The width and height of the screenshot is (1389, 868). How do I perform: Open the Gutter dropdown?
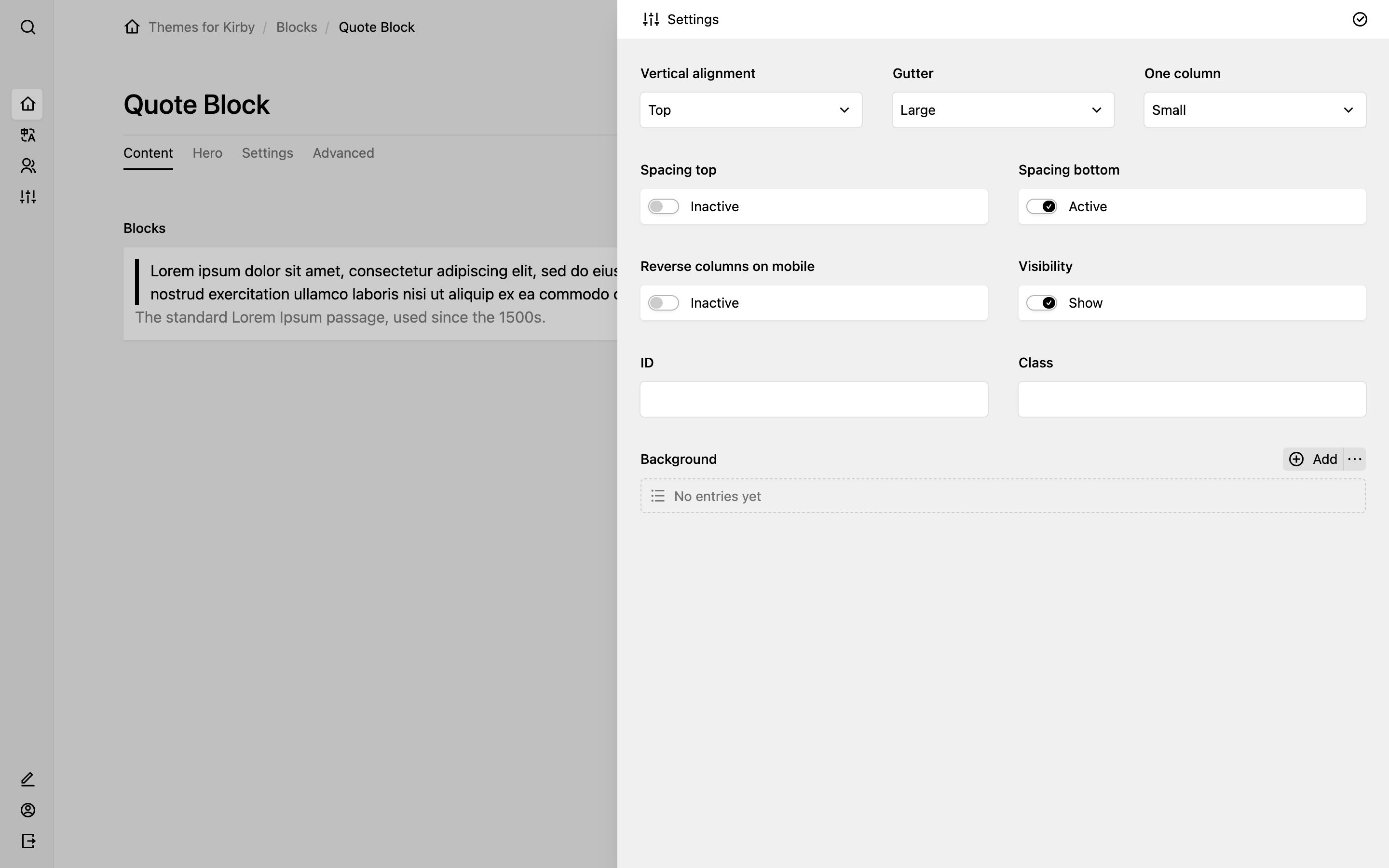[x=1003, y=110]
